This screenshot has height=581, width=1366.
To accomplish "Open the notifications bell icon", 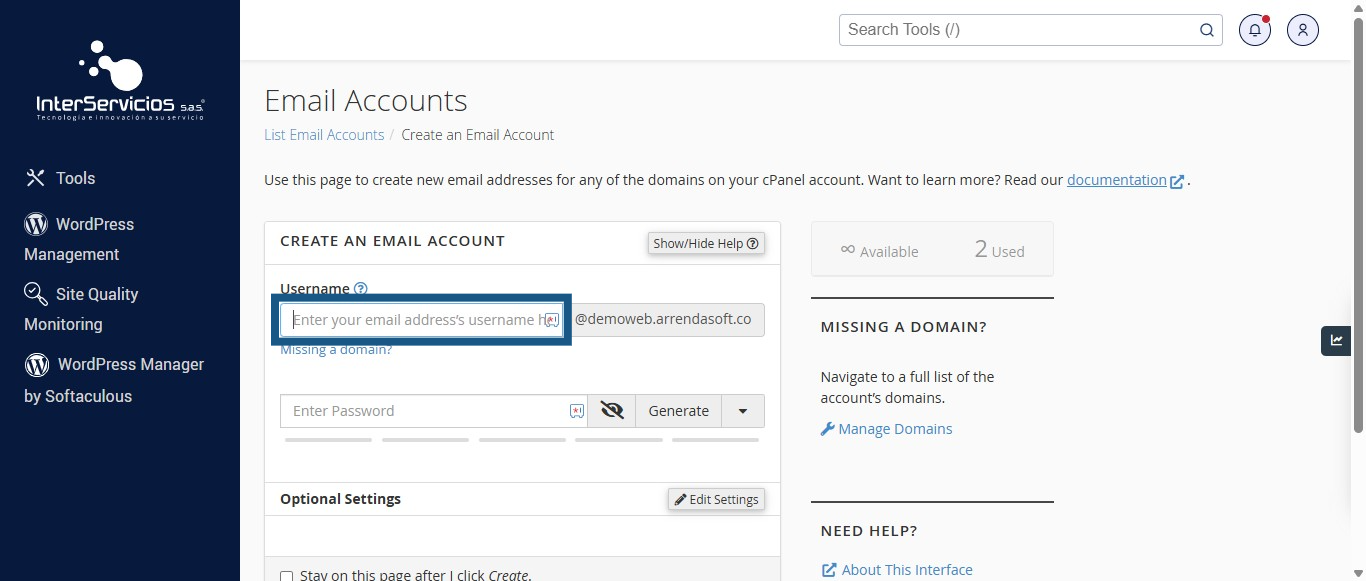I will [x=1255, y=30].
